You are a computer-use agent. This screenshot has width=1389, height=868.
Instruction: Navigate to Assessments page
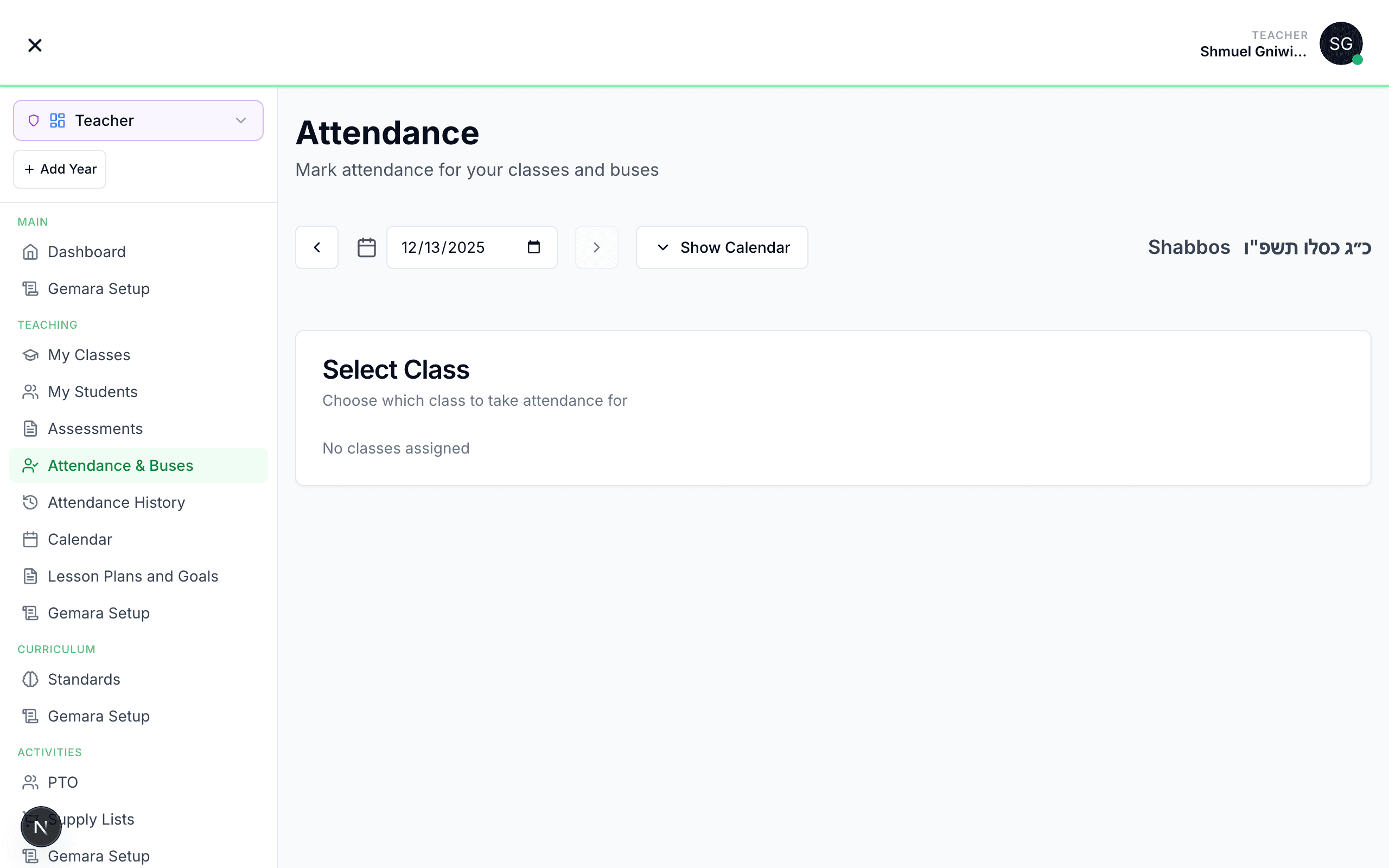pyautogui.click(x=95, y=429)
